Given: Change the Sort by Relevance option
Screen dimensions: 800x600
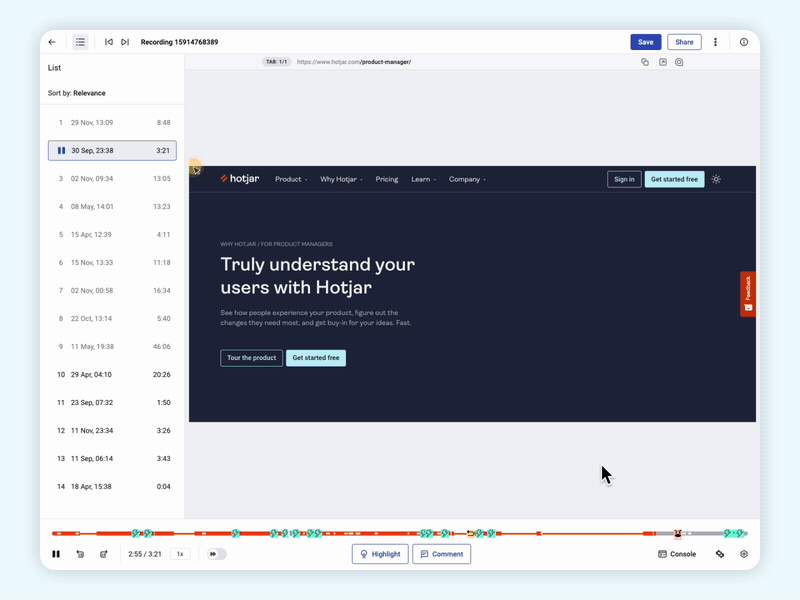Looking at the screenshot, I should click(x=77, y=93).
